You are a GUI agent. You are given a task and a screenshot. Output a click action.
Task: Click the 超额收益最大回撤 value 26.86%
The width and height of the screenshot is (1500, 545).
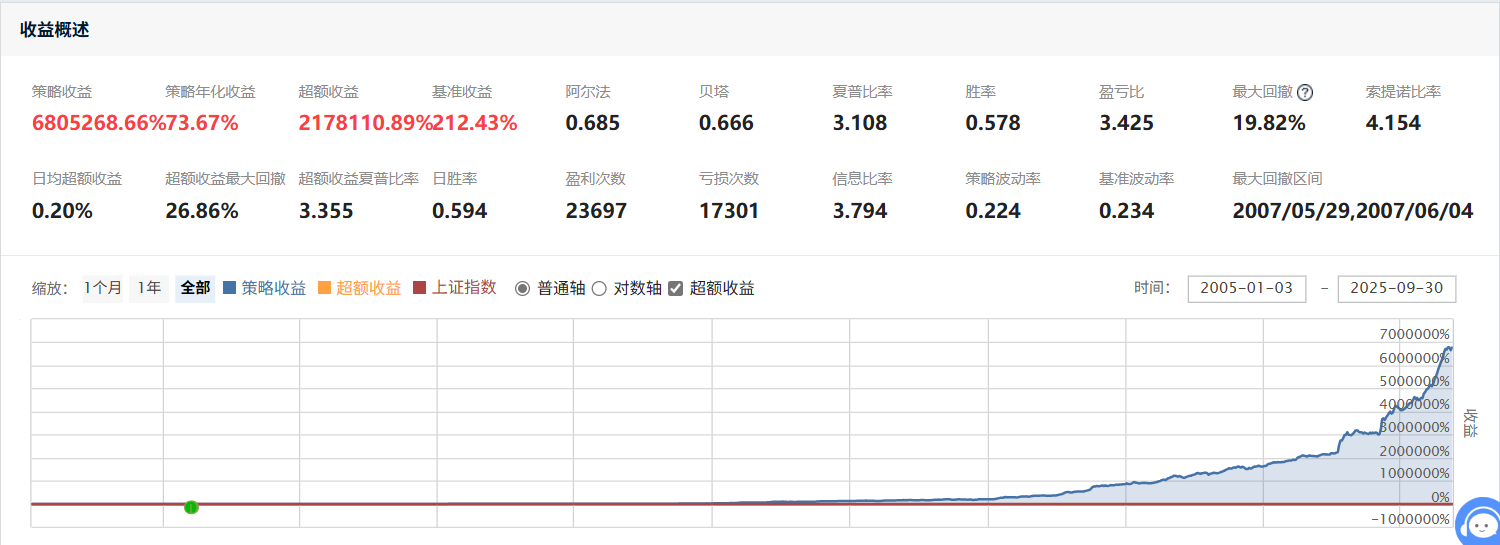[202, 211]
